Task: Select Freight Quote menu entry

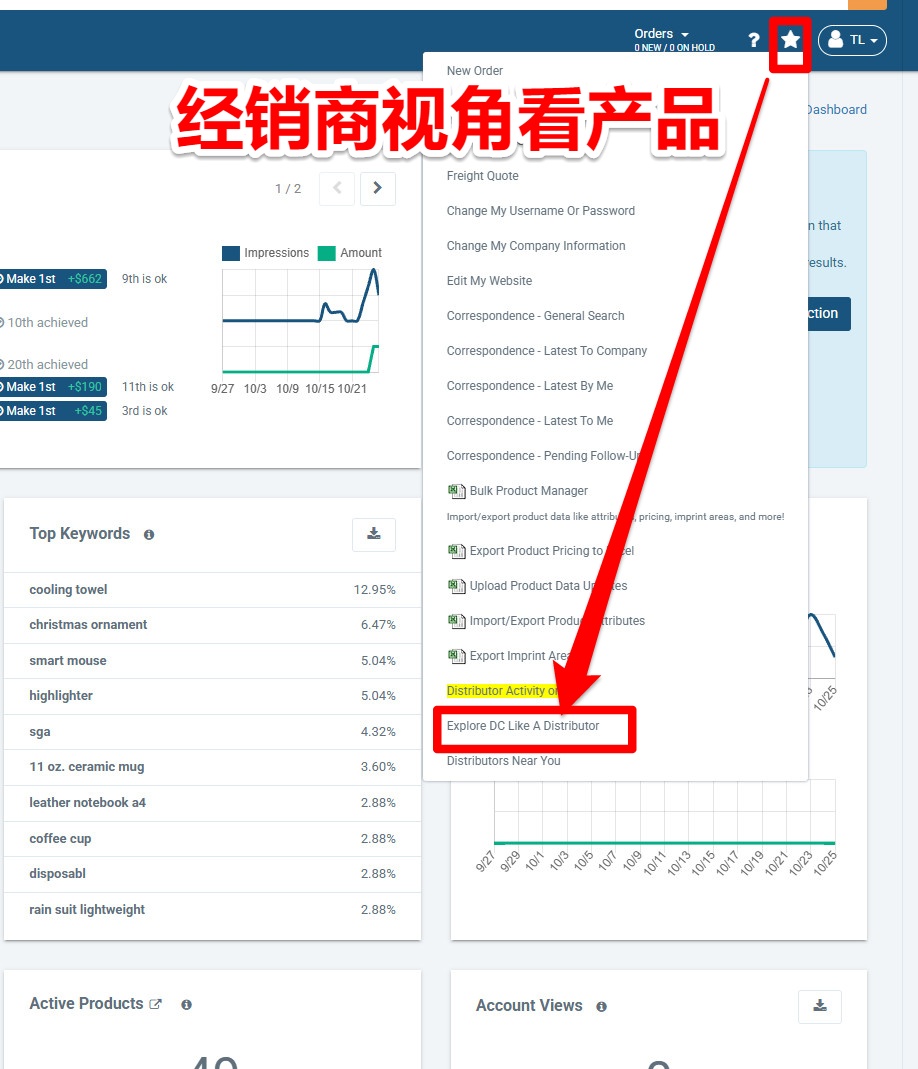Action: pos(482,176)
